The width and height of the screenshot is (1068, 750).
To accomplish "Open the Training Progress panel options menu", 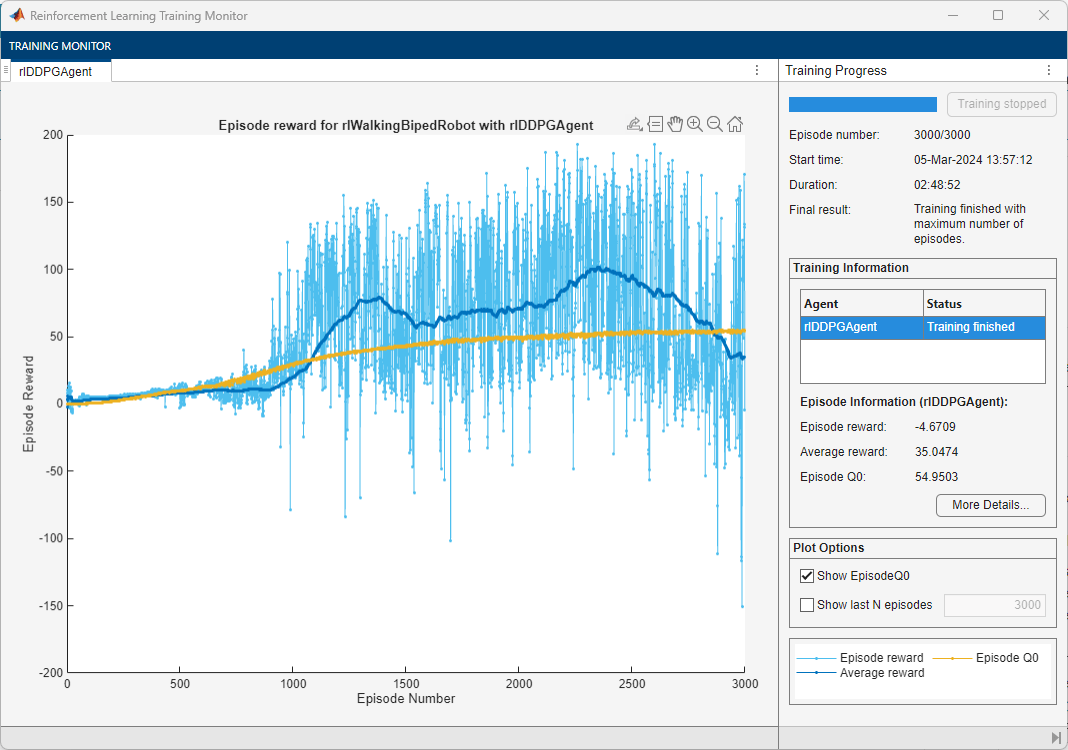I will 1048,70.
